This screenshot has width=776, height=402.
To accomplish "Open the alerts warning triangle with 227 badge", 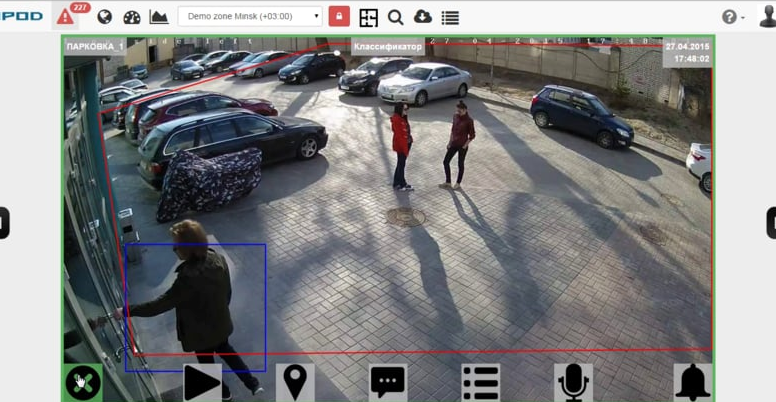I will (x=65, y=16).
